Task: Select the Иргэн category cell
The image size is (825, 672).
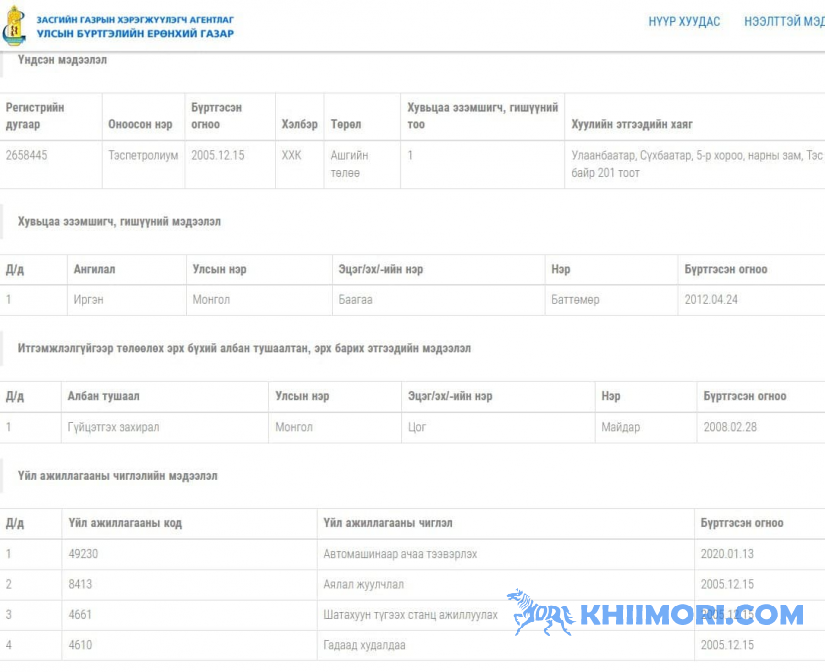Action: click(x=88, y=300)
